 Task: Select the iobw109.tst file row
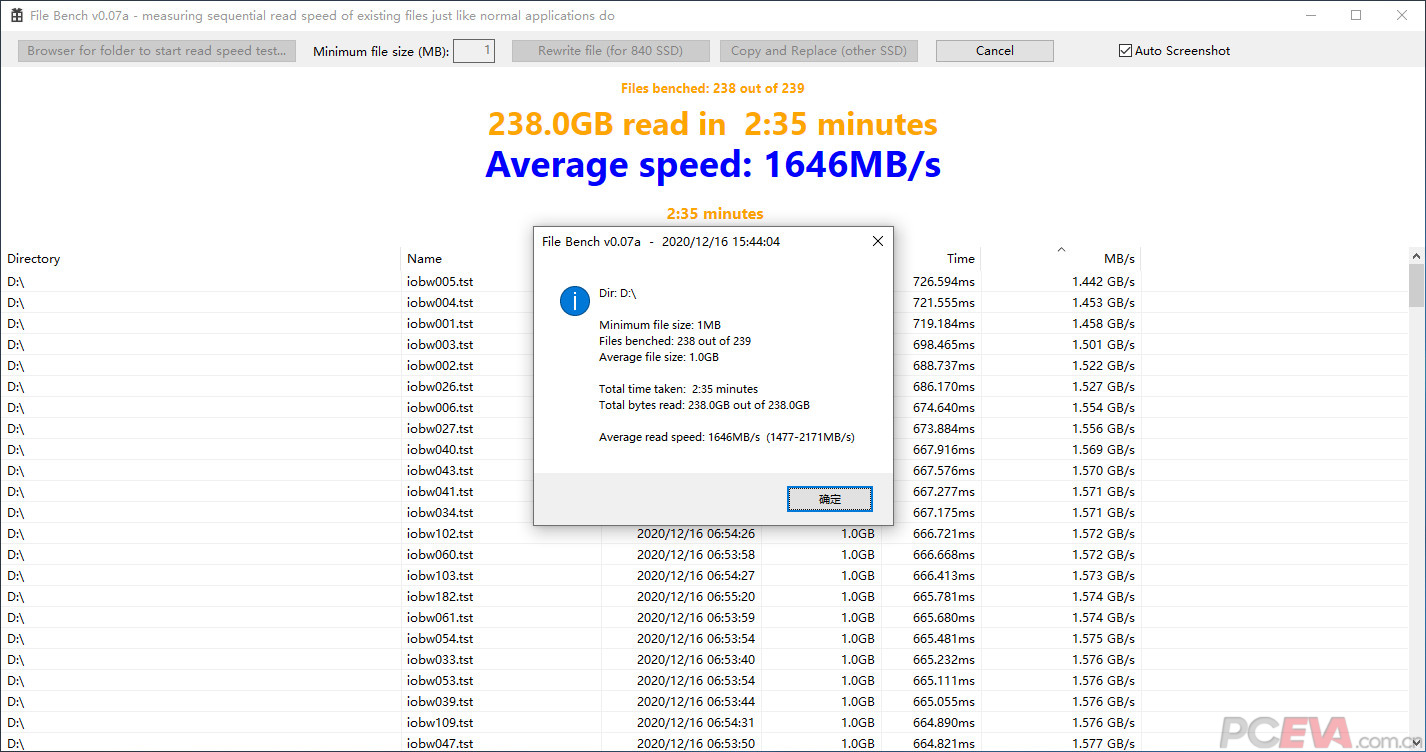(x=440, y=723)
